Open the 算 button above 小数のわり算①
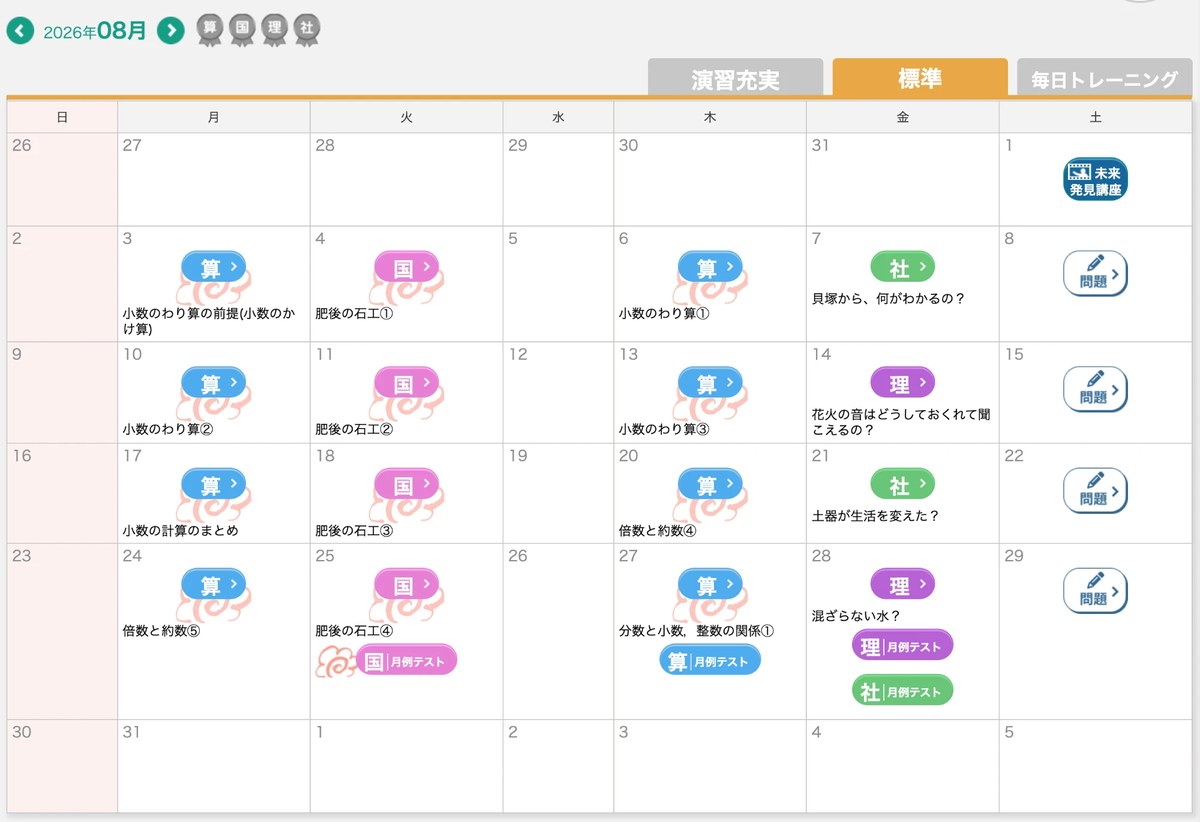 pyautogui.click(x=710, y=267)
